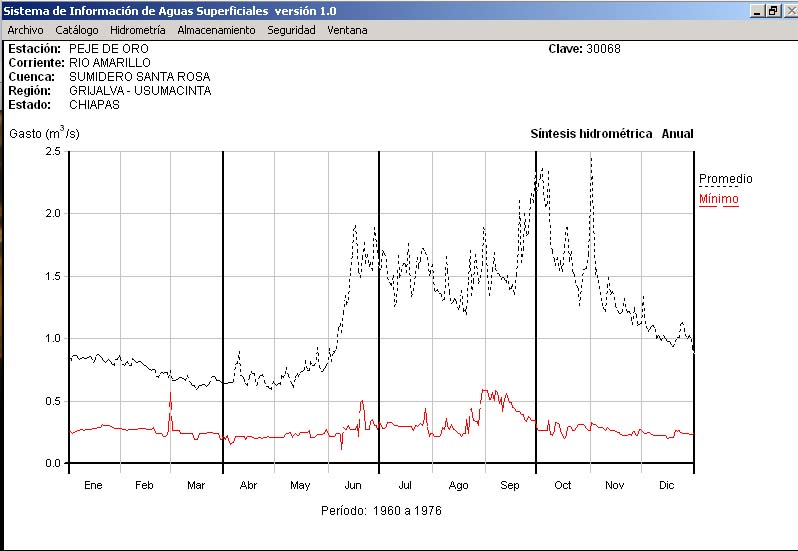Click the Ene month axis label
Image resolution: width=798 pixels, height=551 pixels.
tap(93, 486)
